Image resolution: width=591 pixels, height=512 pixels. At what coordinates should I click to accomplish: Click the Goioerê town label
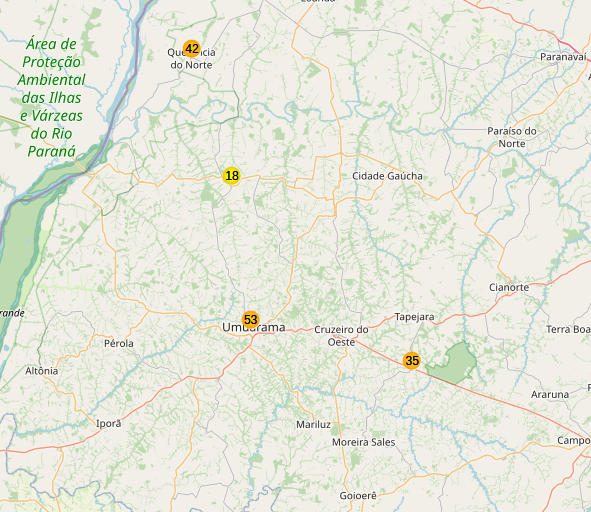(358, 496)
